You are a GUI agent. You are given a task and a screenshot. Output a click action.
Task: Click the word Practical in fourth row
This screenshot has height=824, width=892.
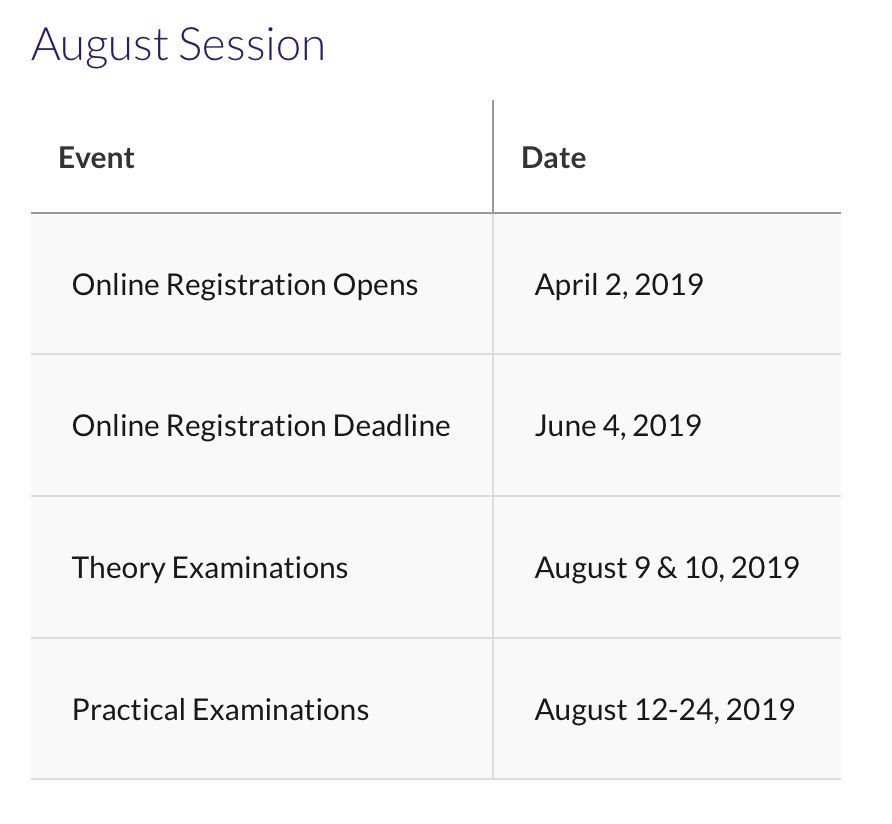129,710
